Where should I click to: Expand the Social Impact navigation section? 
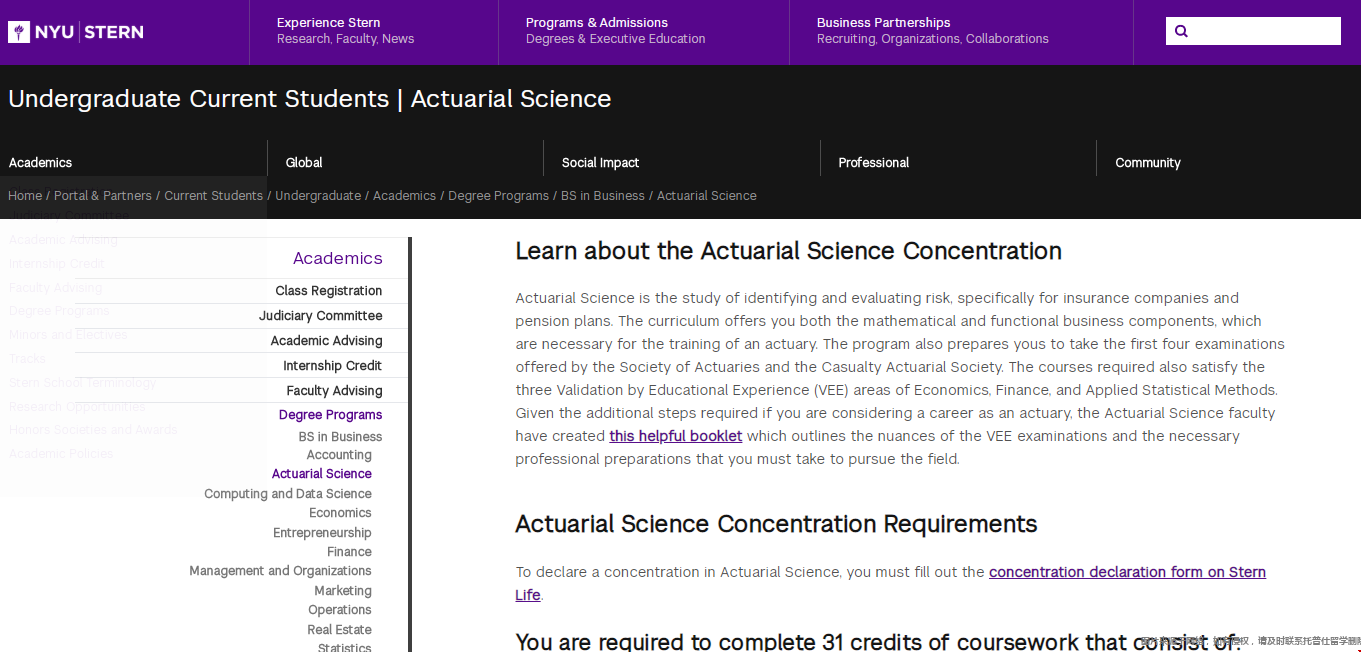[600, 162]
